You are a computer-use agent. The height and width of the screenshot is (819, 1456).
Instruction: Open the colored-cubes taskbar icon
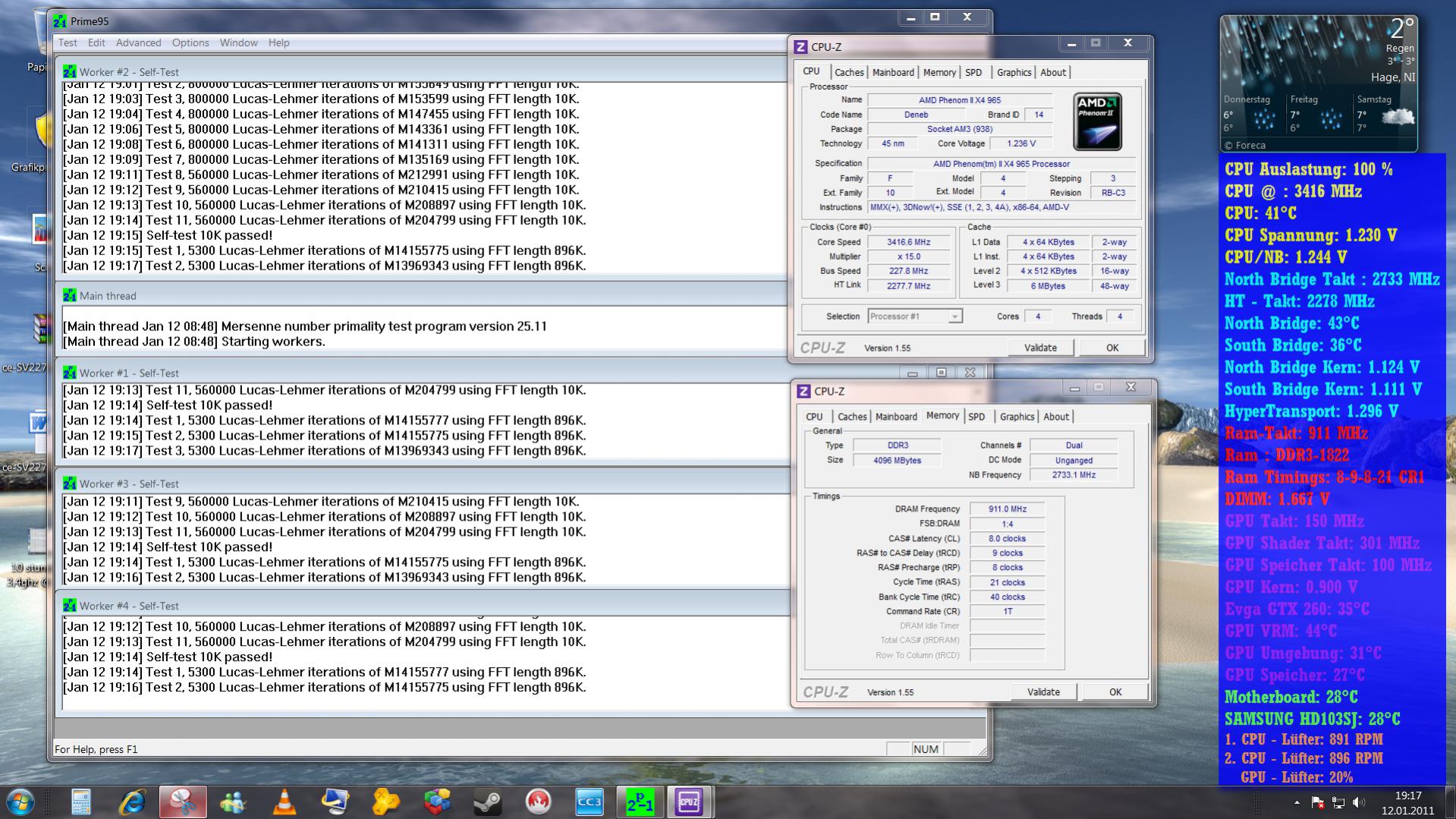pos(437,802)
